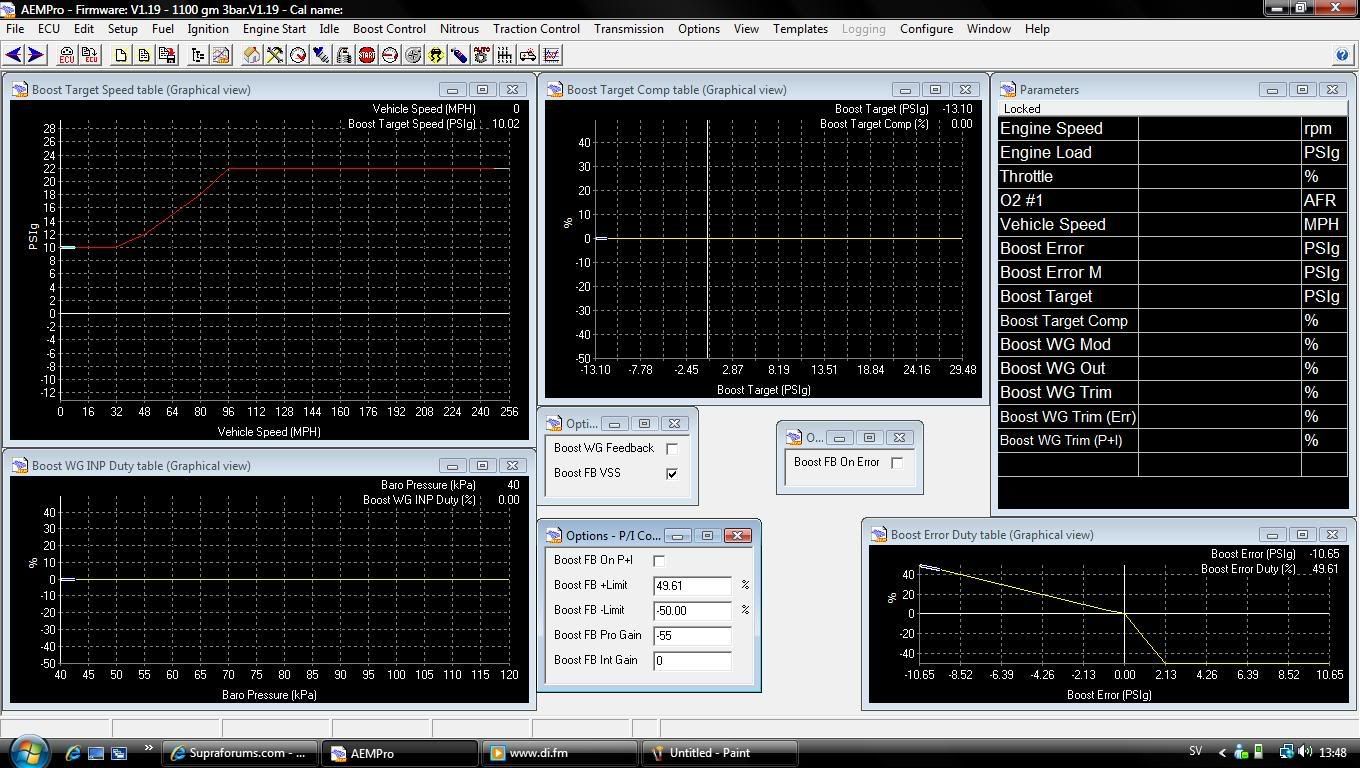Image resolution: width=1360 pixels, height=768 pixels.
Task: Open the tree list view icon
Action: [x=198, y=55]
